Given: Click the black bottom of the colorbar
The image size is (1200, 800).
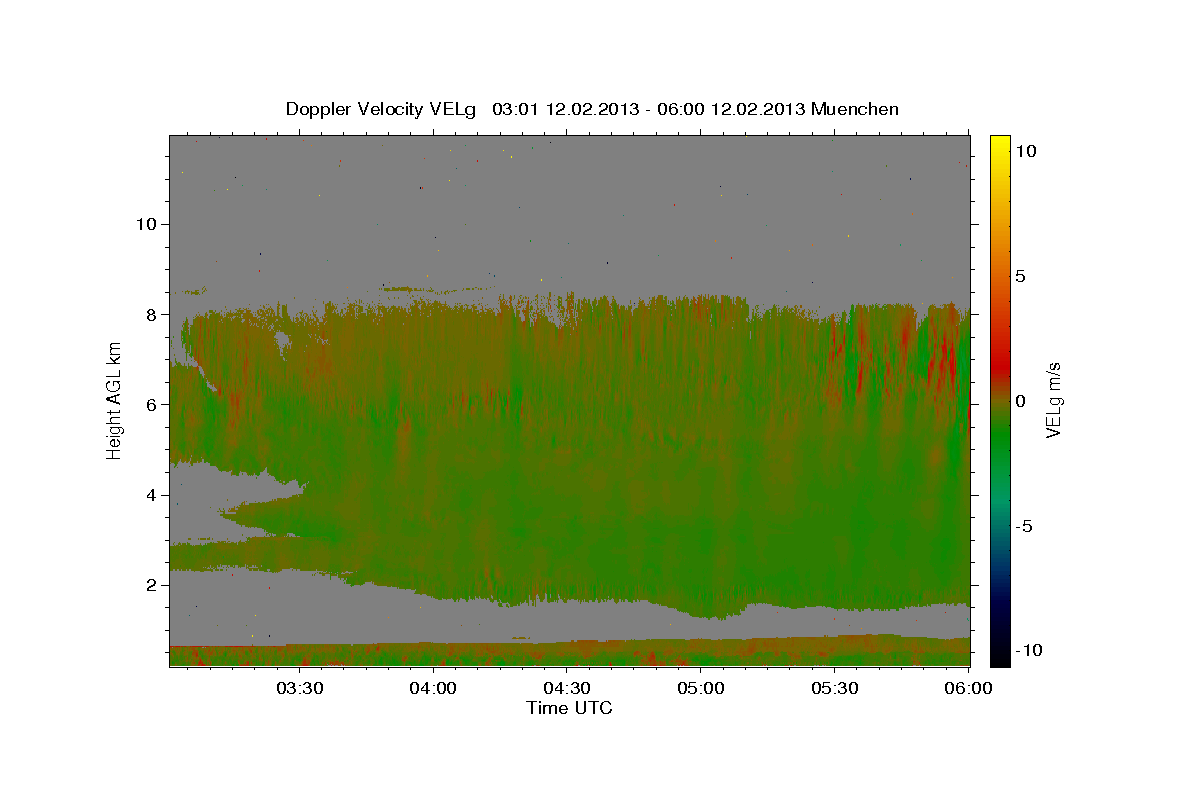Looking at the screenshot, I should pos(999,657).
